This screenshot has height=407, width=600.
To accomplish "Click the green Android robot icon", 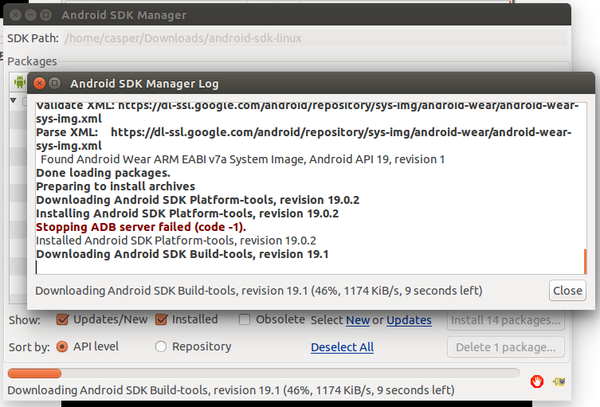I will click(19, 82).
